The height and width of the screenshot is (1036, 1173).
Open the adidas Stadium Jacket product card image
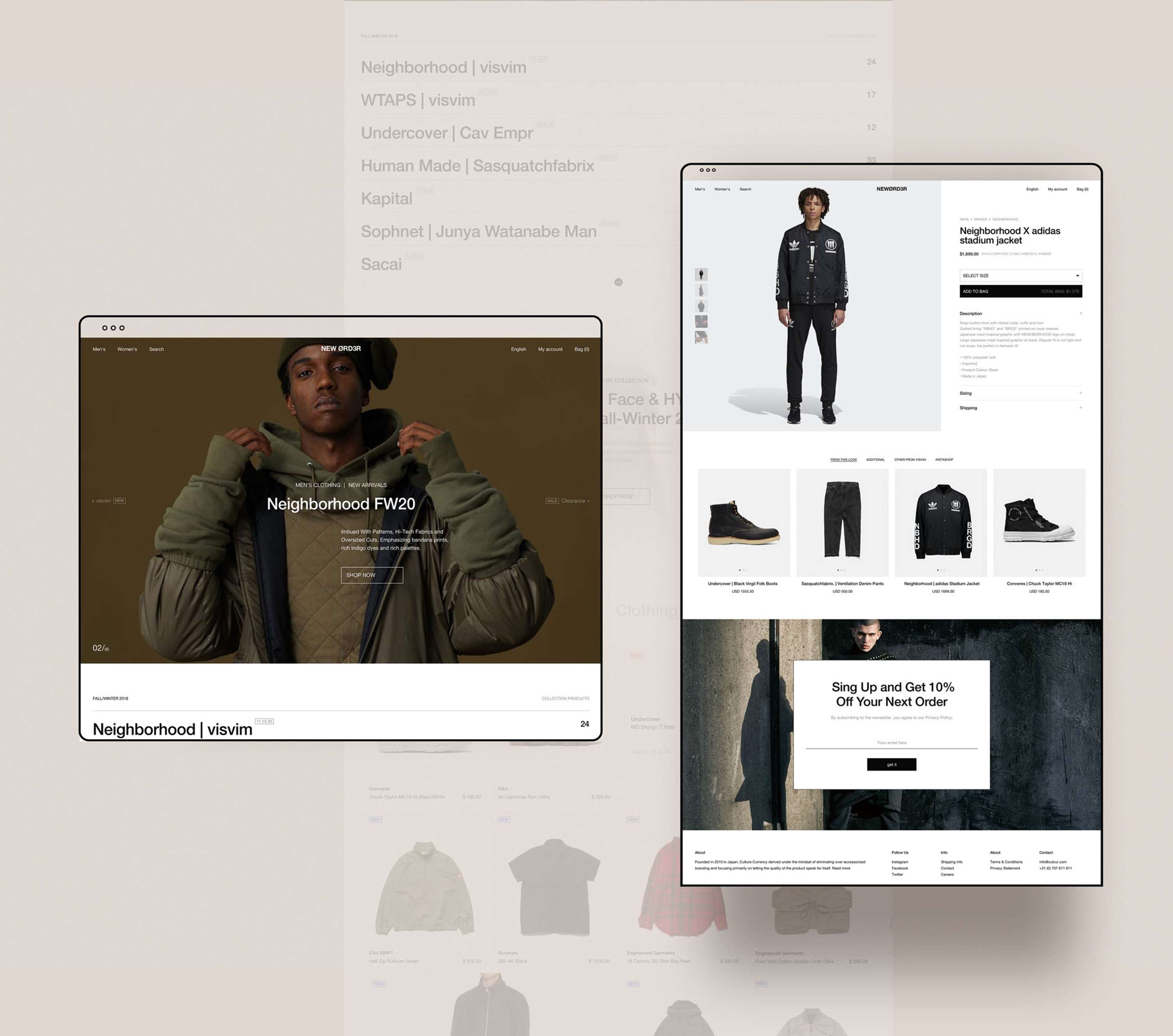[941, 523]
